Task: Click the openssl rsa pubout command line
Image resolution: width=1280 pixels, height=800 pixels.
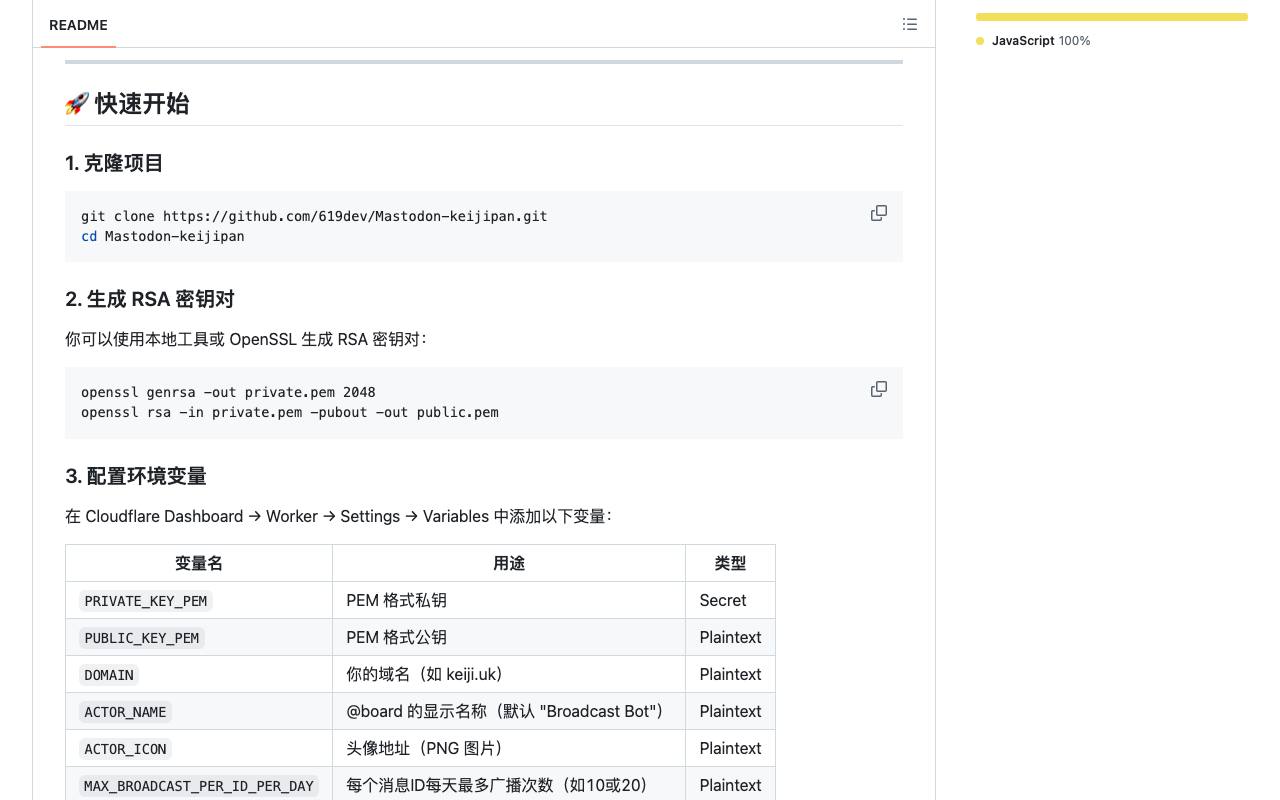Action: pyautogui.click(x=290, y=412)
